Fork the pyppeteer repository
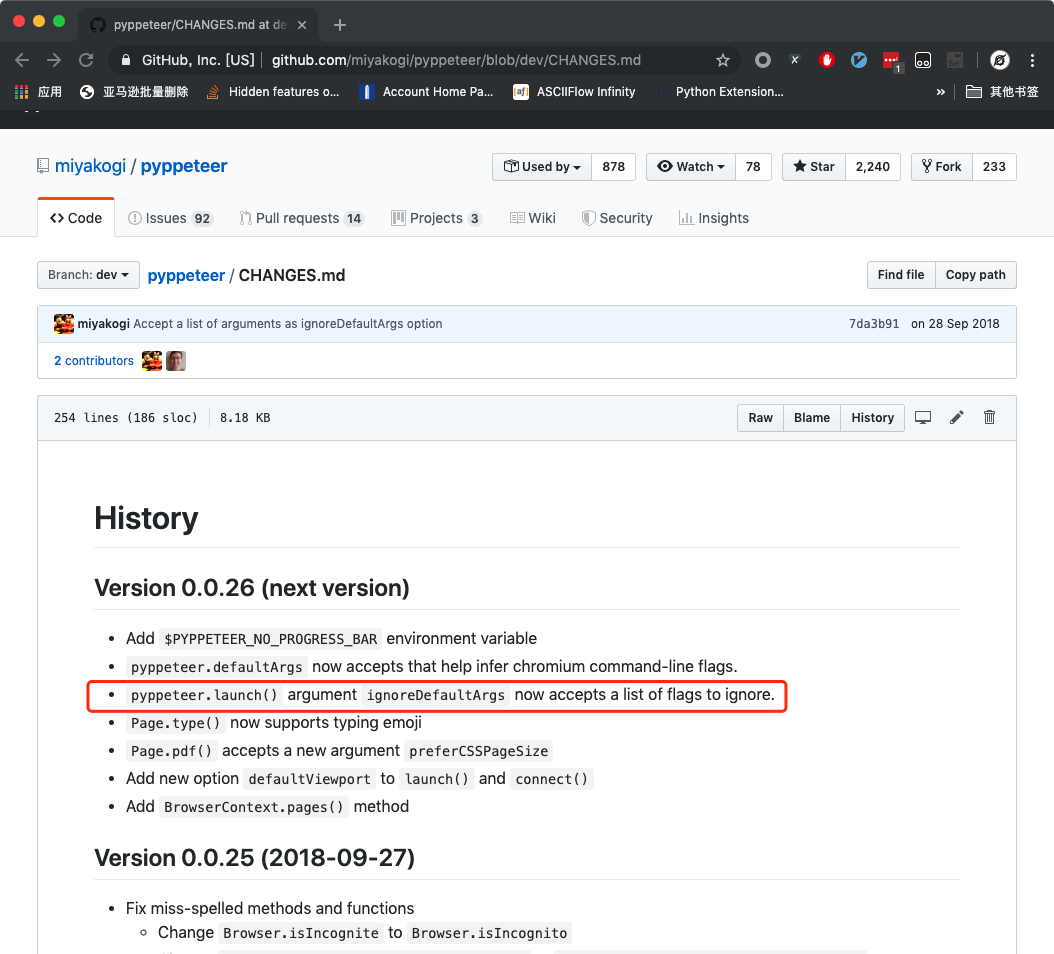The height and width of the screenshot is (954, 1054). tap(942, 167)
